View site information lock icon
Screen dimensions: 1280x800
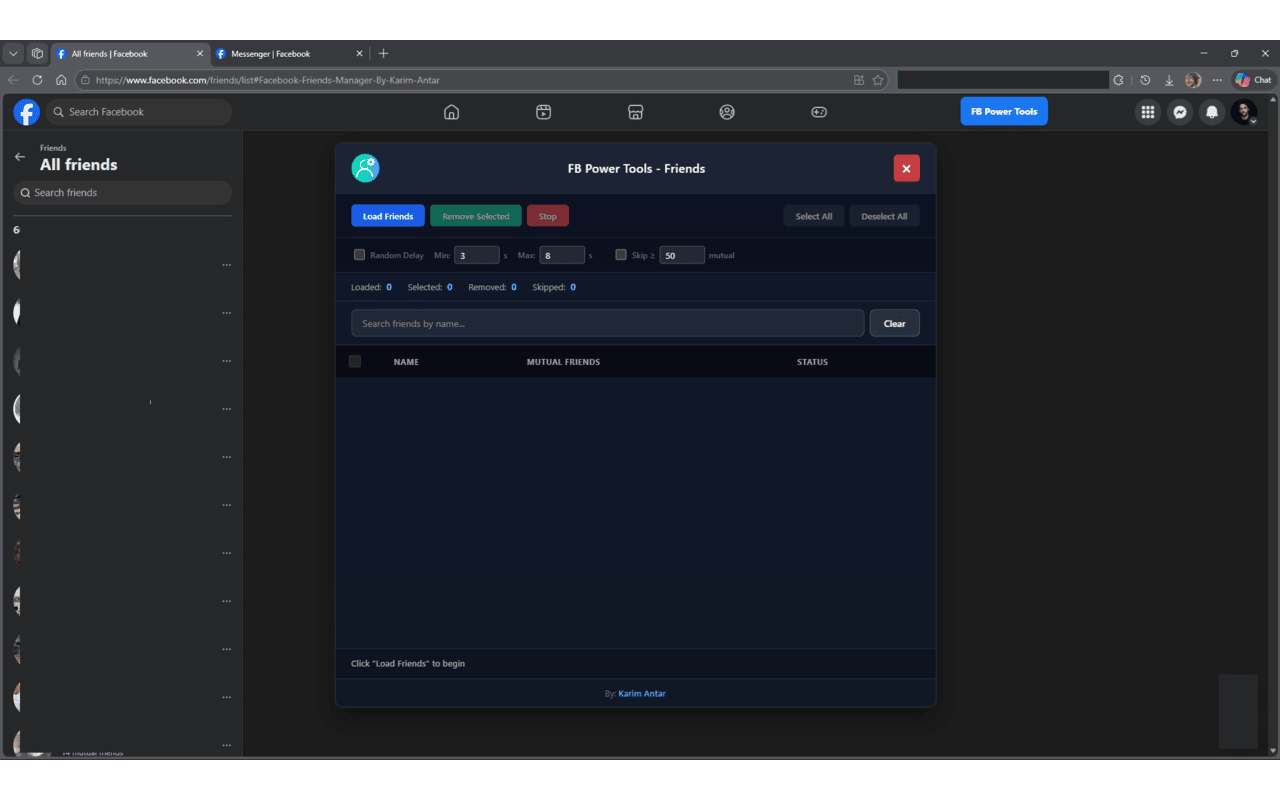[85, 80]
